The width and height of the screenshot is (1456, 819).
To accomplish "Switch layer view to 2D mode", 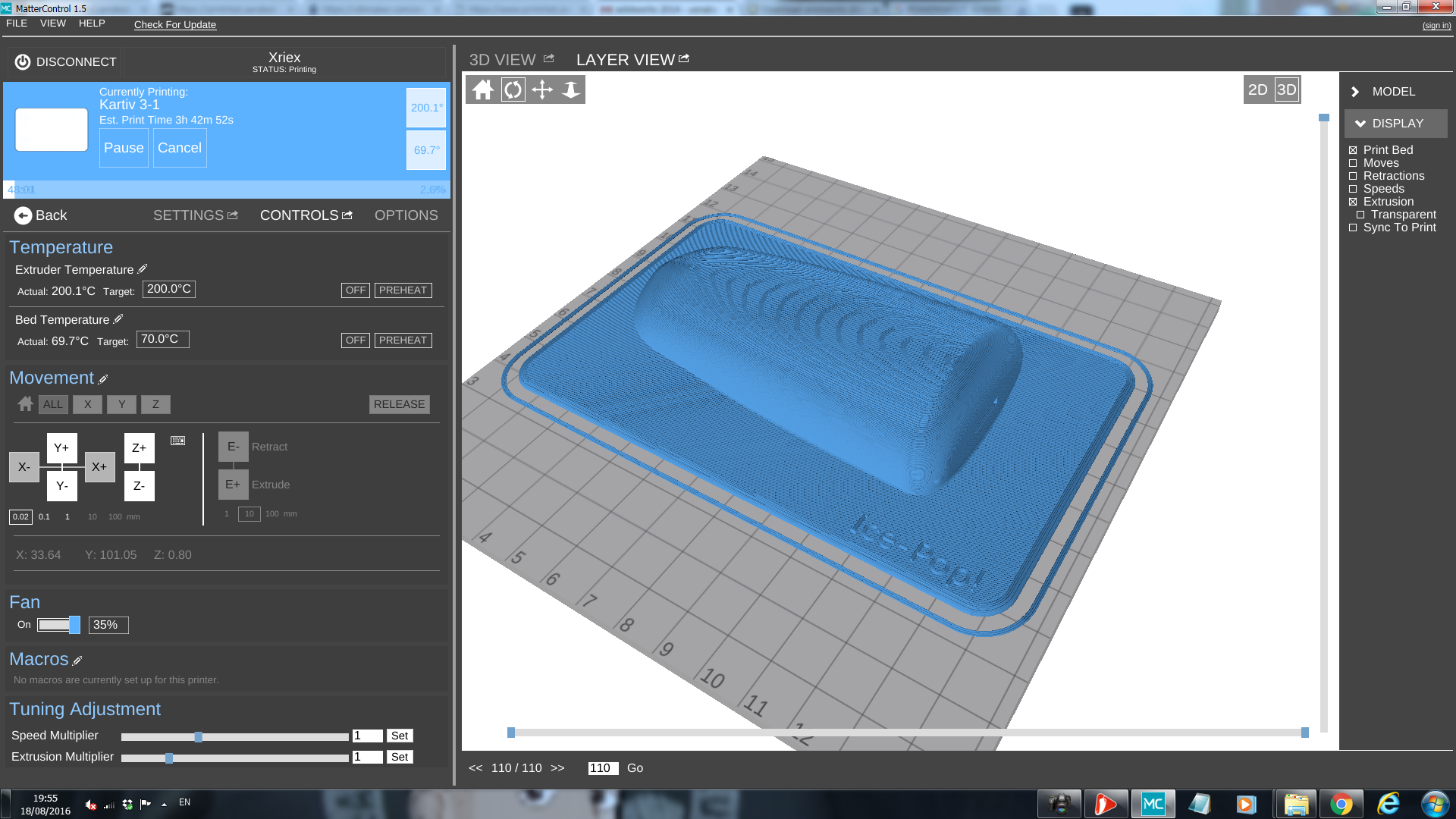I will pos(1258,89).
